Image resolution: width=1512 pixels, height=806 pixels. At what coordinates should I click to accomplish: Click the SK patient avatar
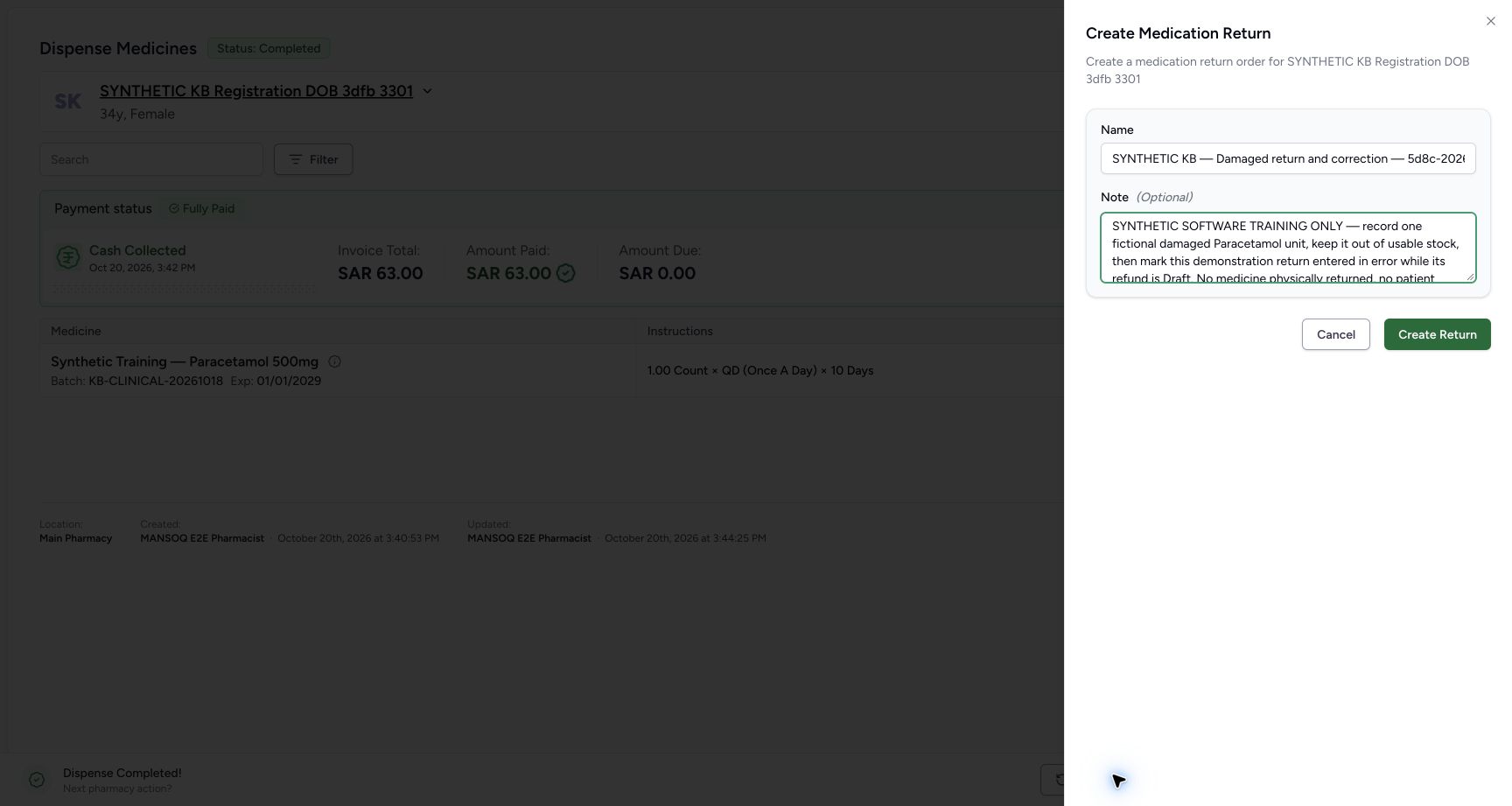[x=68, y=102]
